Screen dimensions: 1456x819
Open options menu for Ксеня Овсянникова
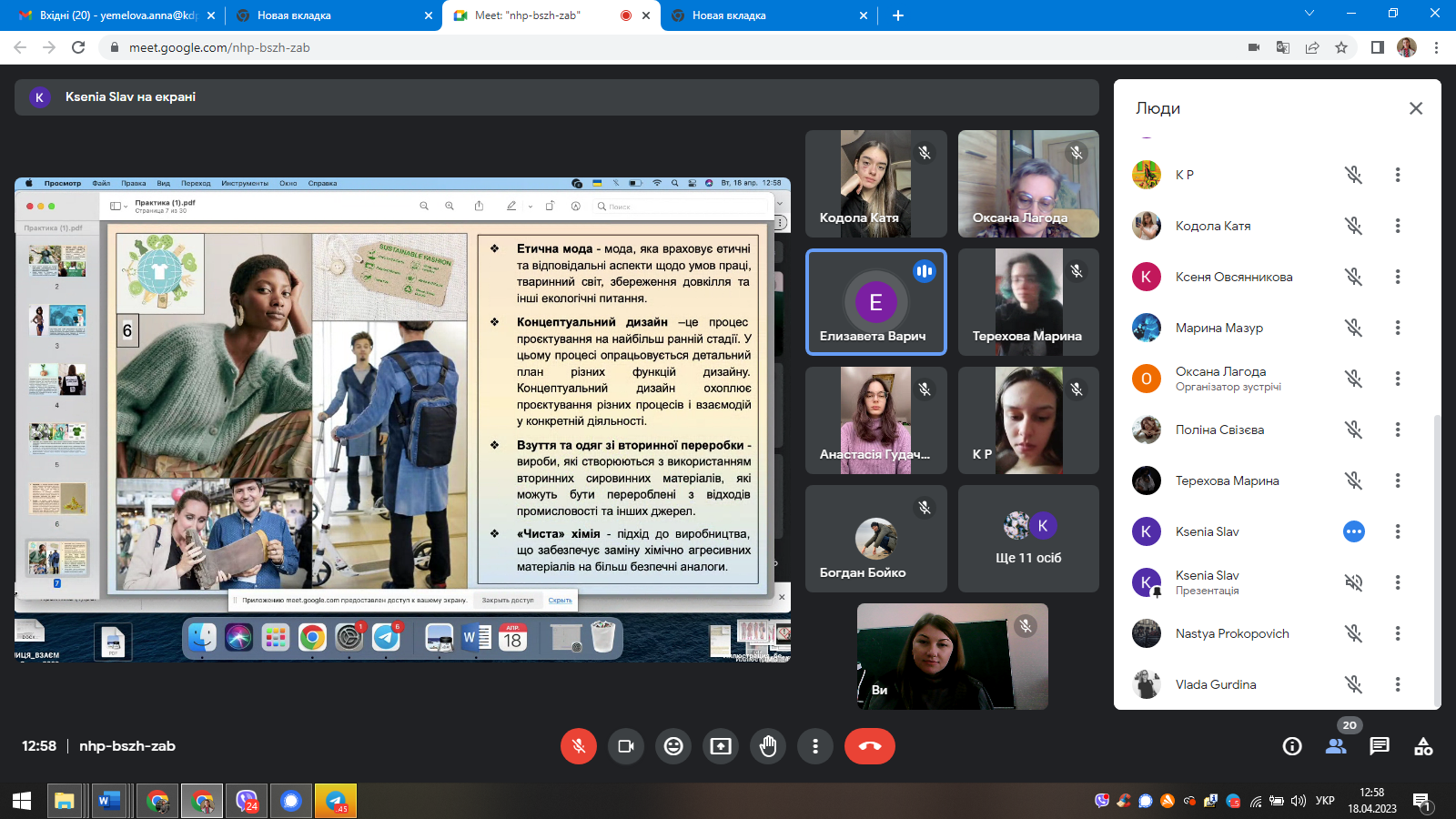click(x=1398, y=277)
